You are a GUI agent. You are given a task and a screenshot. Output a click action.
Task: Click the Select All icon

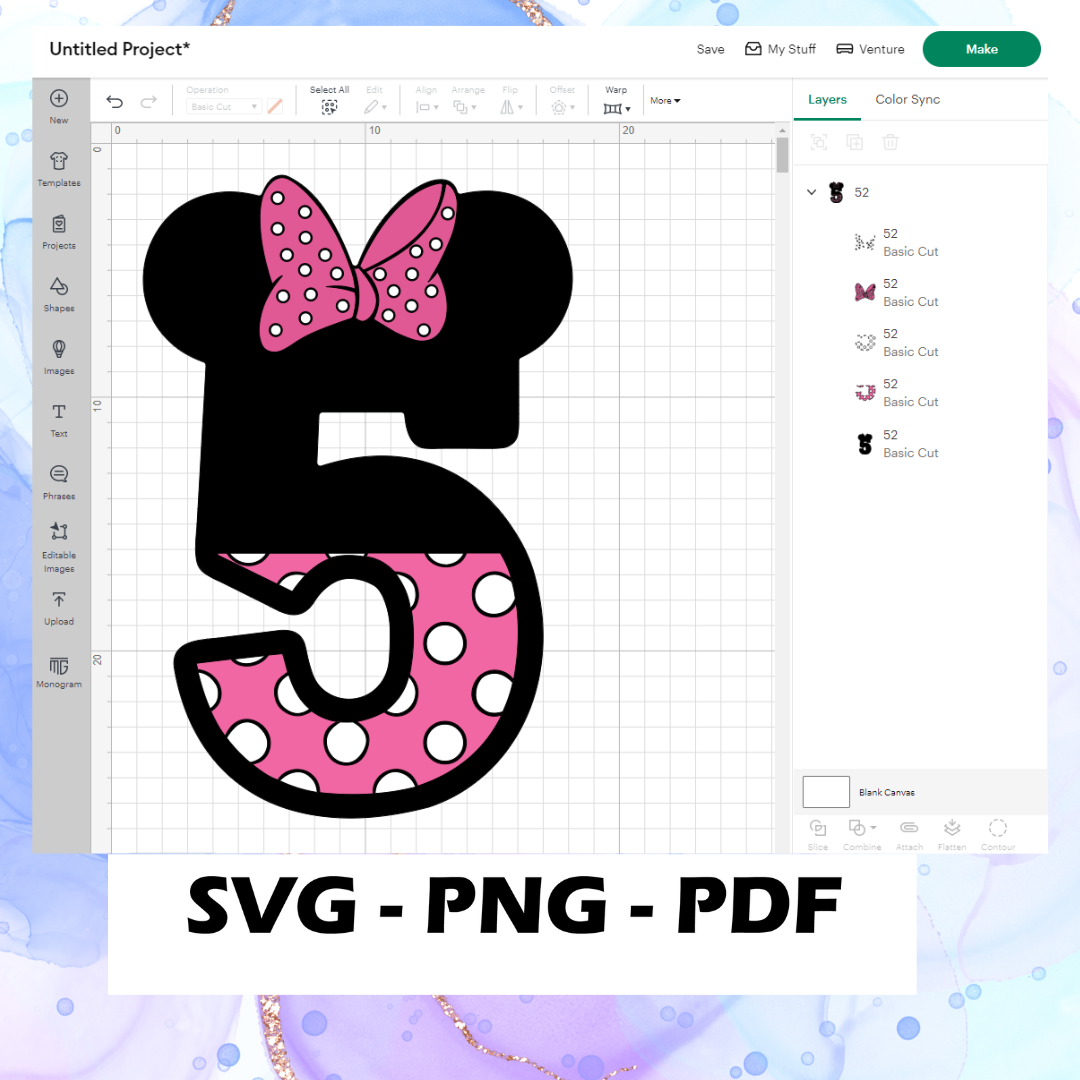coord(329,107)
